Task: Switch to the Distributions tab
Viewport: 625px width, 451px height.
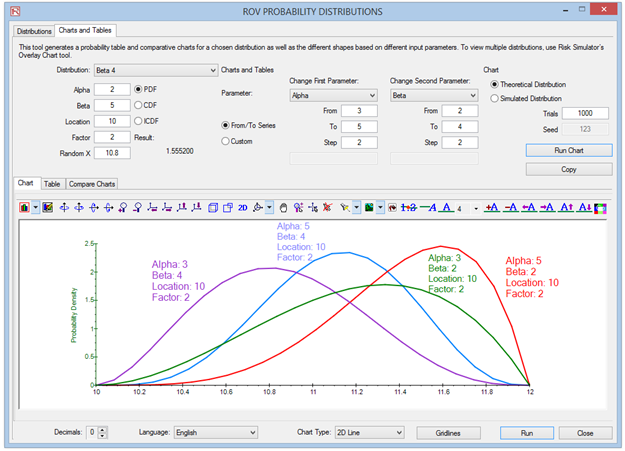Action: (34, 31)
